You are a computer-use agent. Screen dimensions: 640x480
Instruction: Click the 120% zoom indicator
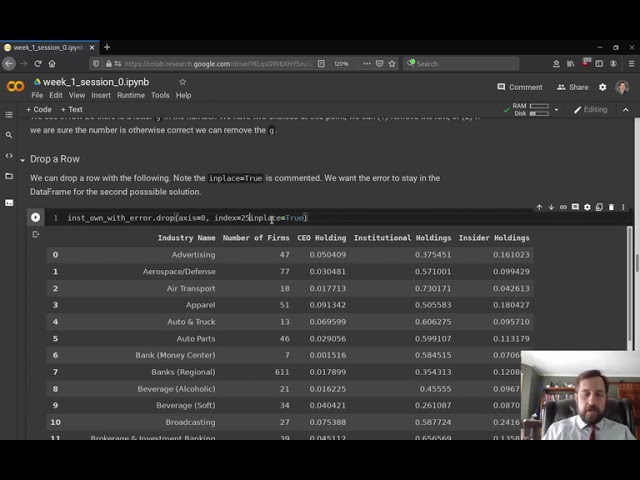coord(341,64)
